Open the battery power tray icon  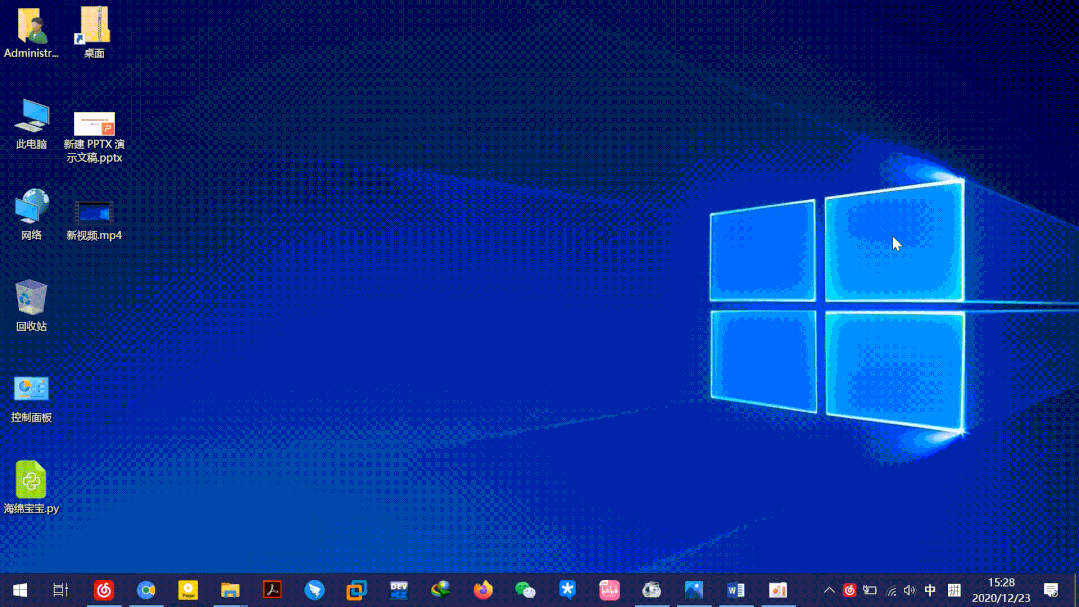point(870,590)
